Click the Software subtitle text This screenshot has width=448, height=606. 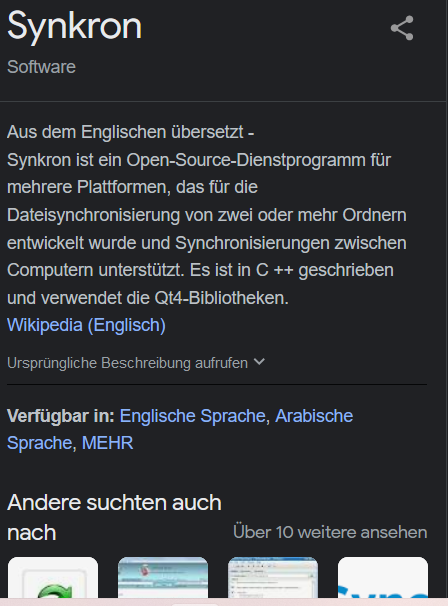pos(41,67)
